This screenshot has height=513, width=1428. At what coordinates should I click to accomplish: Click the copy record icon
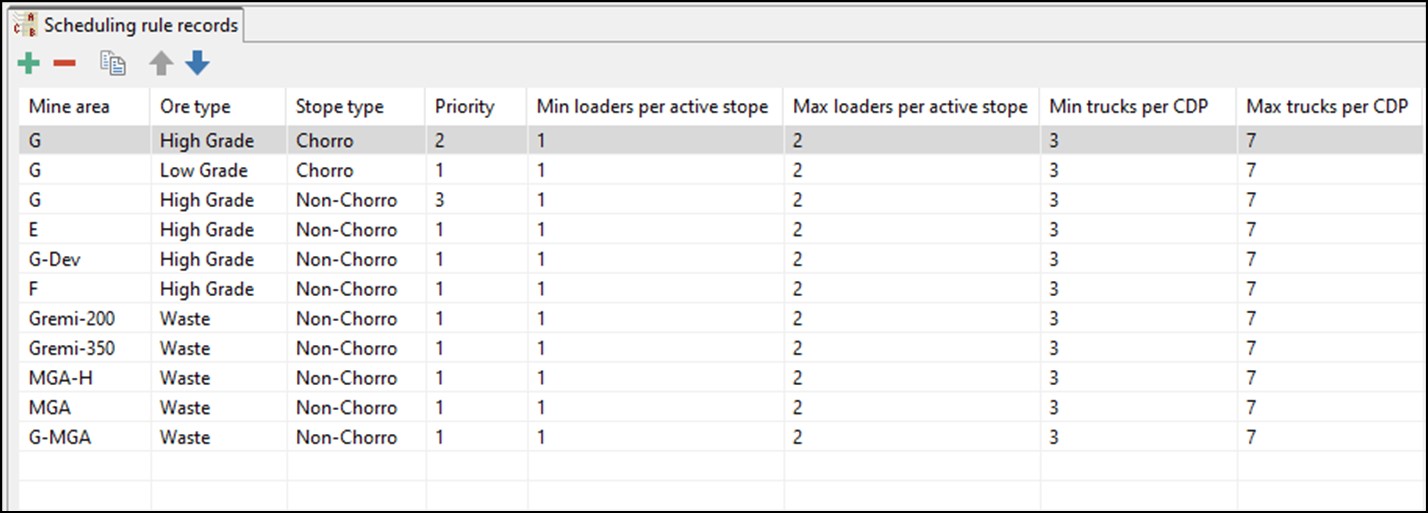click(x=113, y=64)
